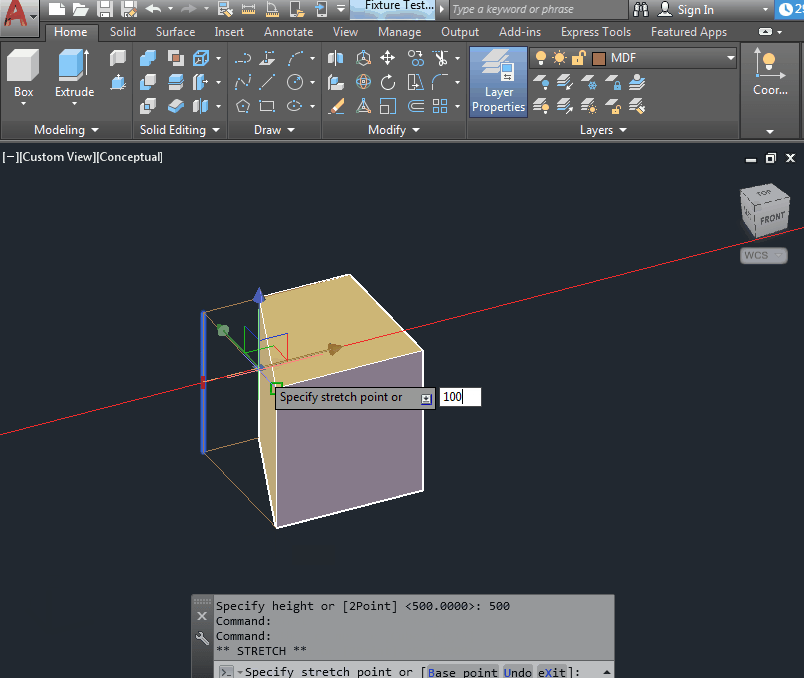The image size is (804, 678).
Task: Select the Rectangle draw tool
Action: pyautogui.click(x=267, y=106)
